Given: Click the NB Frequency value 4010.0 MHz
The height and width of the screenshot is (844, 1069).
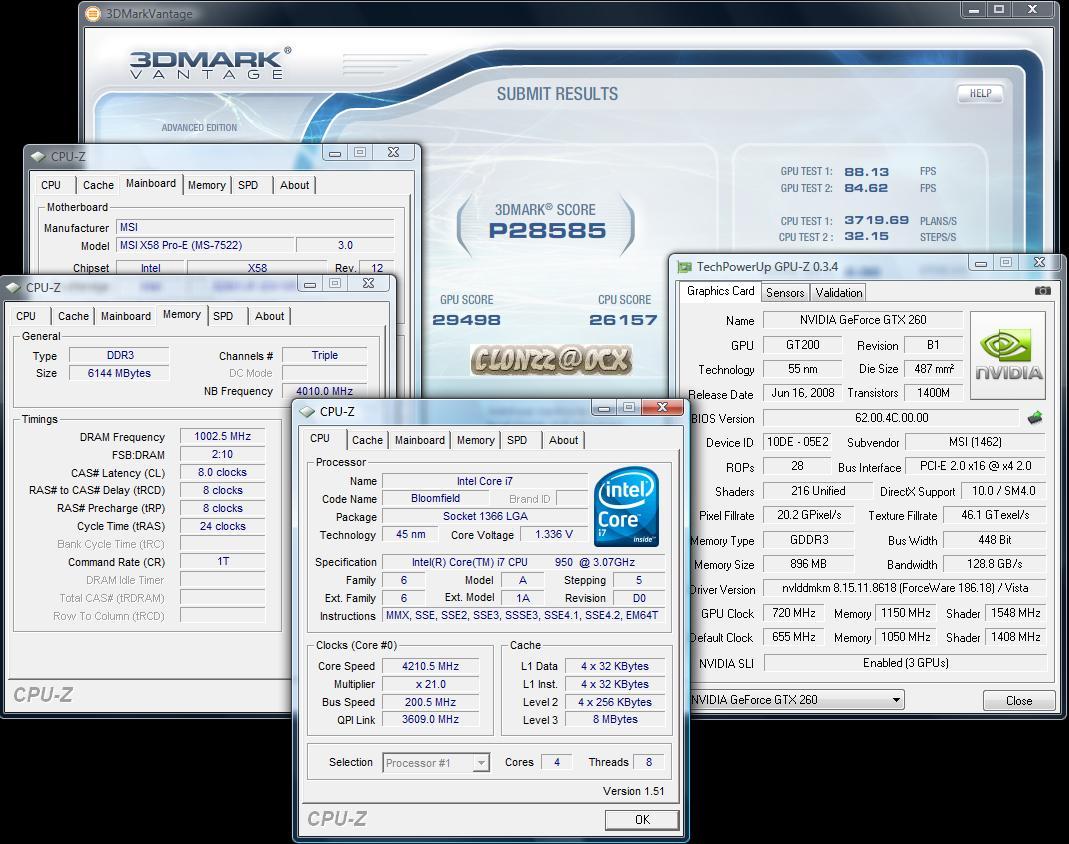Looking at the screenshot, I should pos(324,391).
